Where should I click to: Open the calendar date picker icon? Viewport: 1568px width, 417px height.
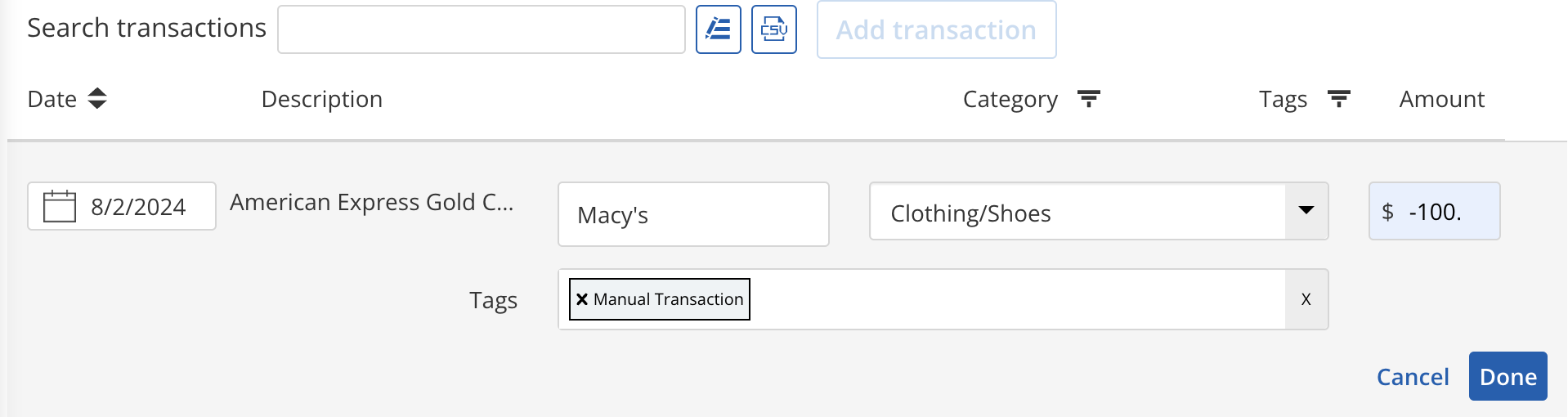click(x=60, y=206)
